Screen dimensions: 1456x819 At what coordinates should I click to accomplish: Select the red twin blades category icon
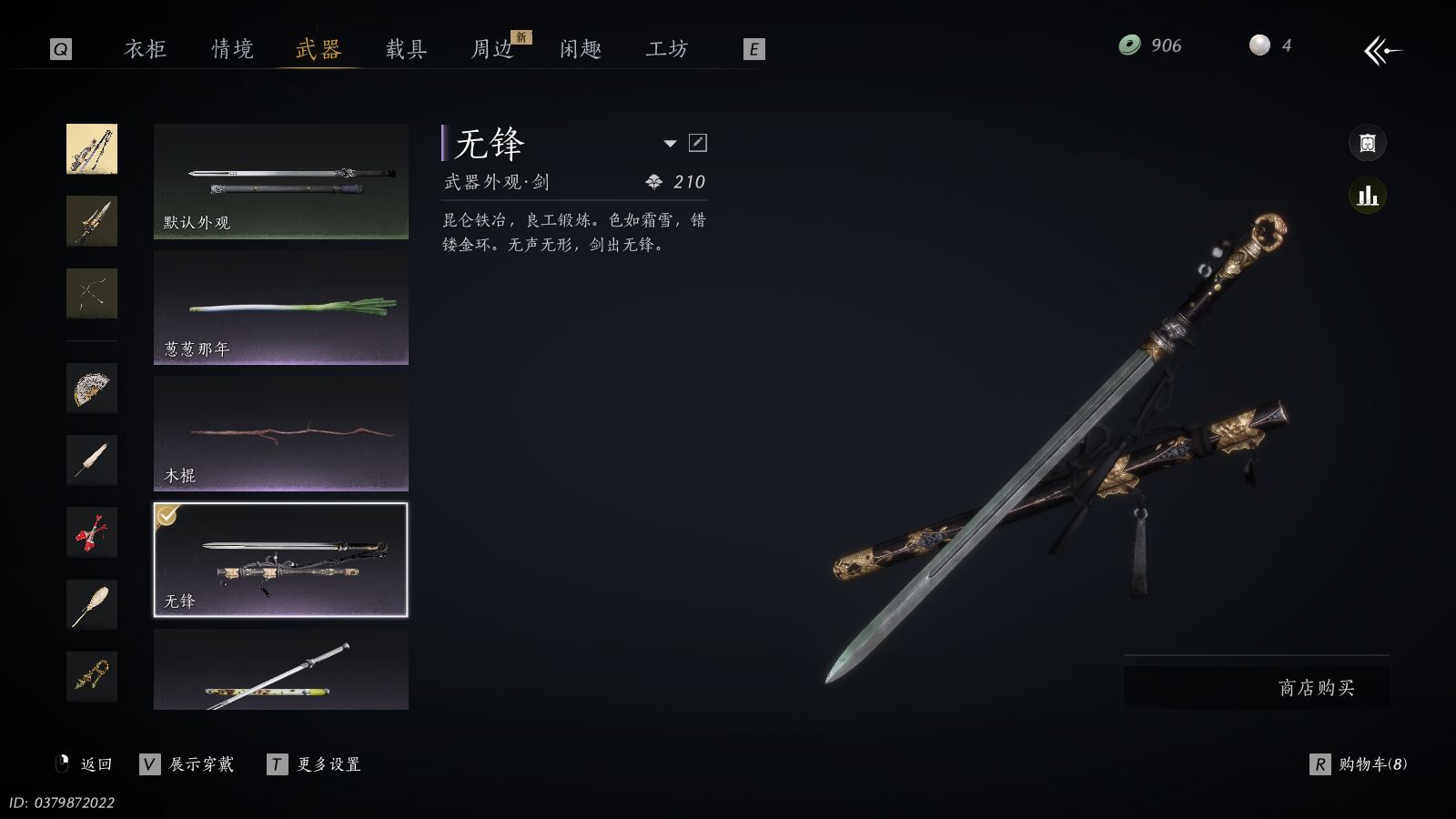92,532
